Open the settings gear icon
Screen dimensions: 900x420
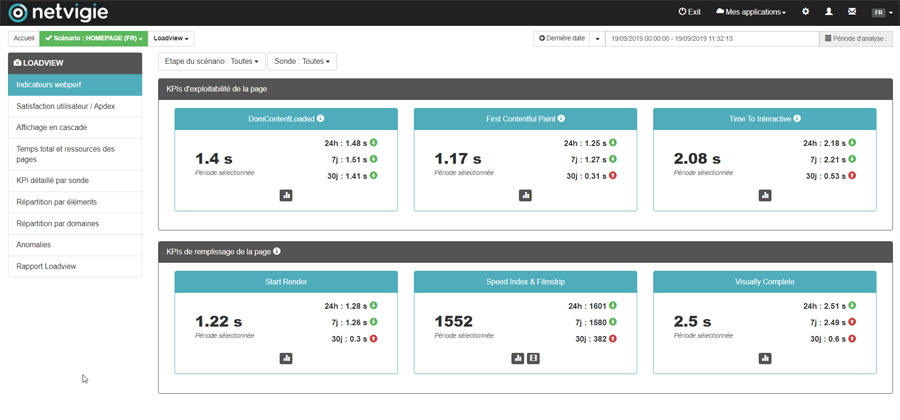805,11
